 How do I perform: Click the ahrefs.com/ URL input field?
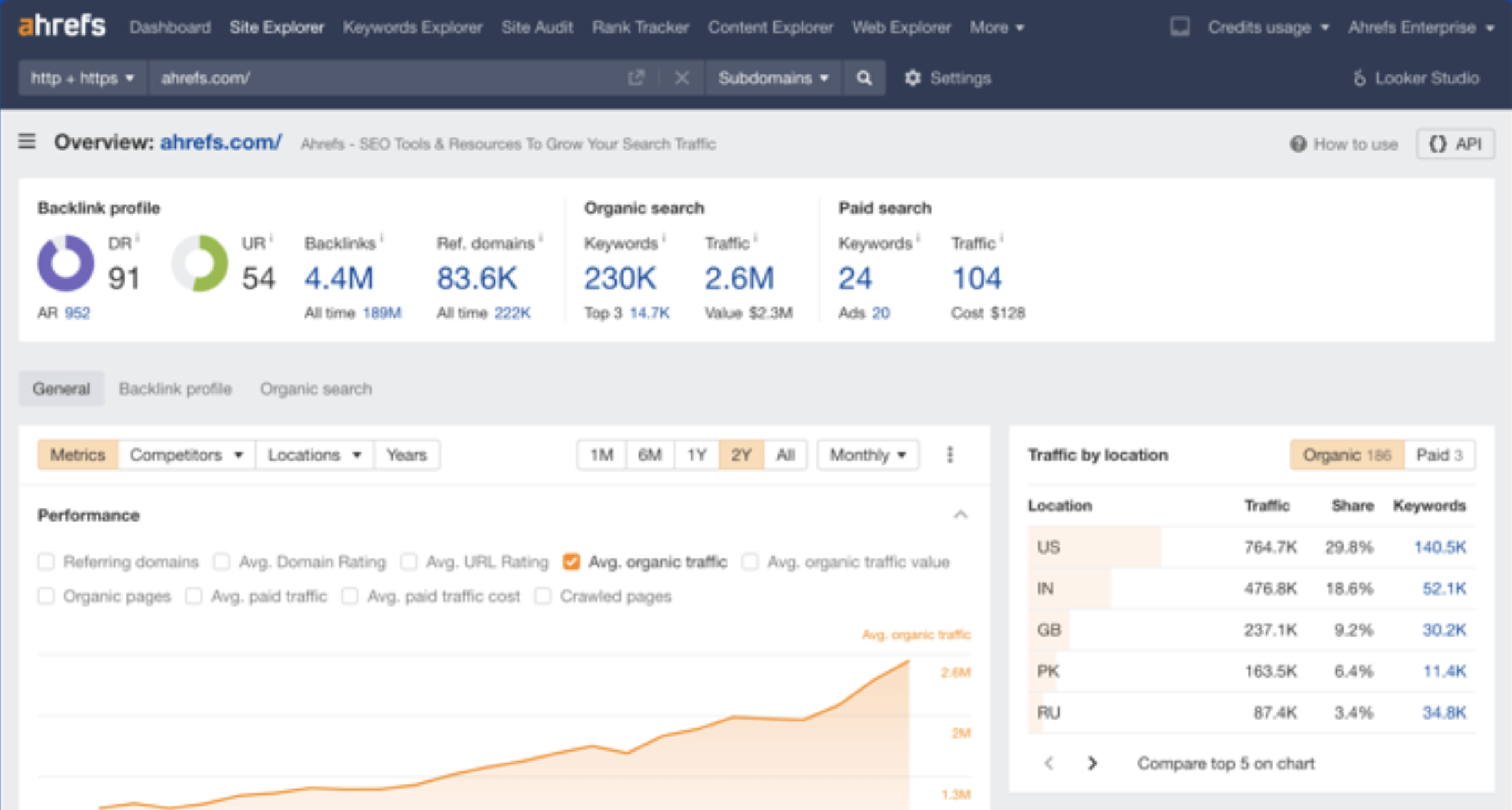[x=385, y=78]
